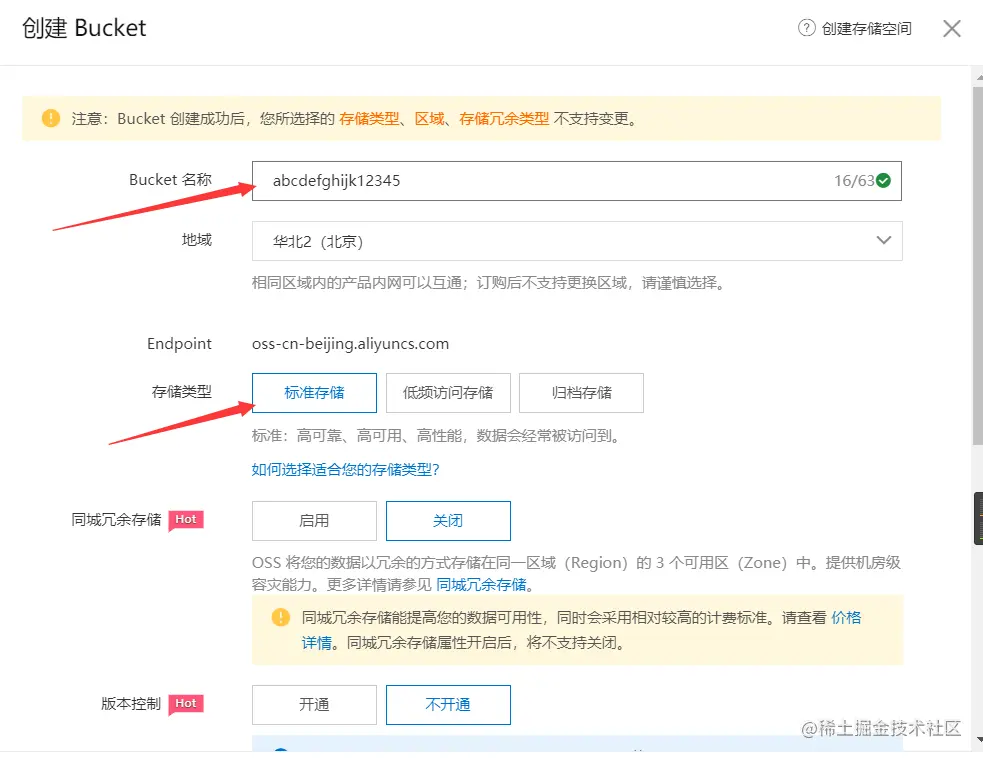The height and width of the screenshot is (760, 983).
Task: Click the scrollbar down arrow
Action: pos(979,741)
